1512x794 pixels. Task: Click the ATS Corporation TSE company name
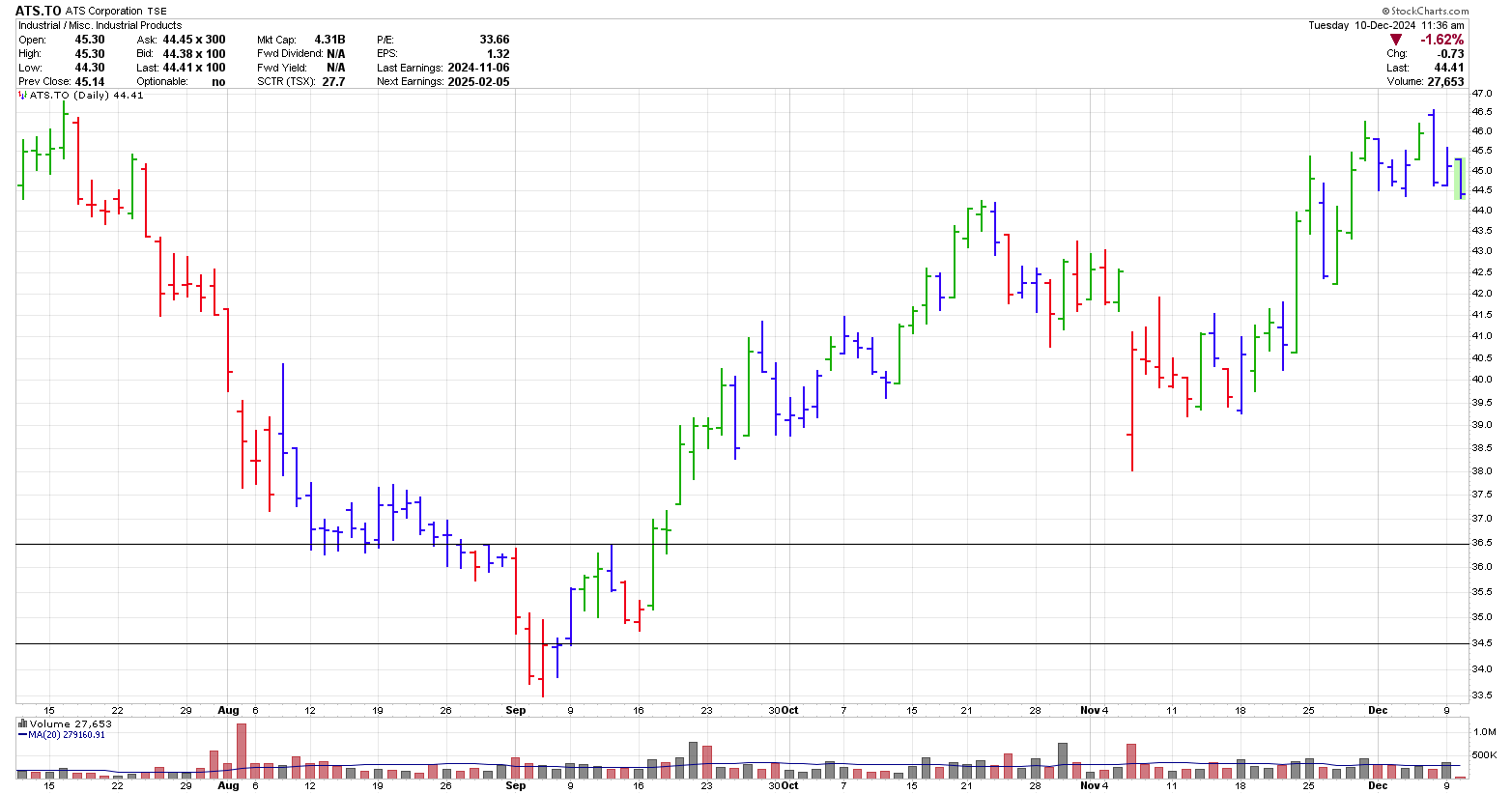point(116,12)
